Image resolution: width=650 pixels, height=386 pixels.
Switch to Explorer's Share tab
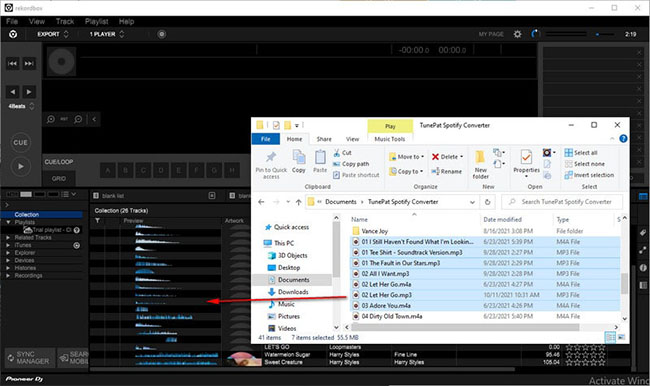(324, 139)
